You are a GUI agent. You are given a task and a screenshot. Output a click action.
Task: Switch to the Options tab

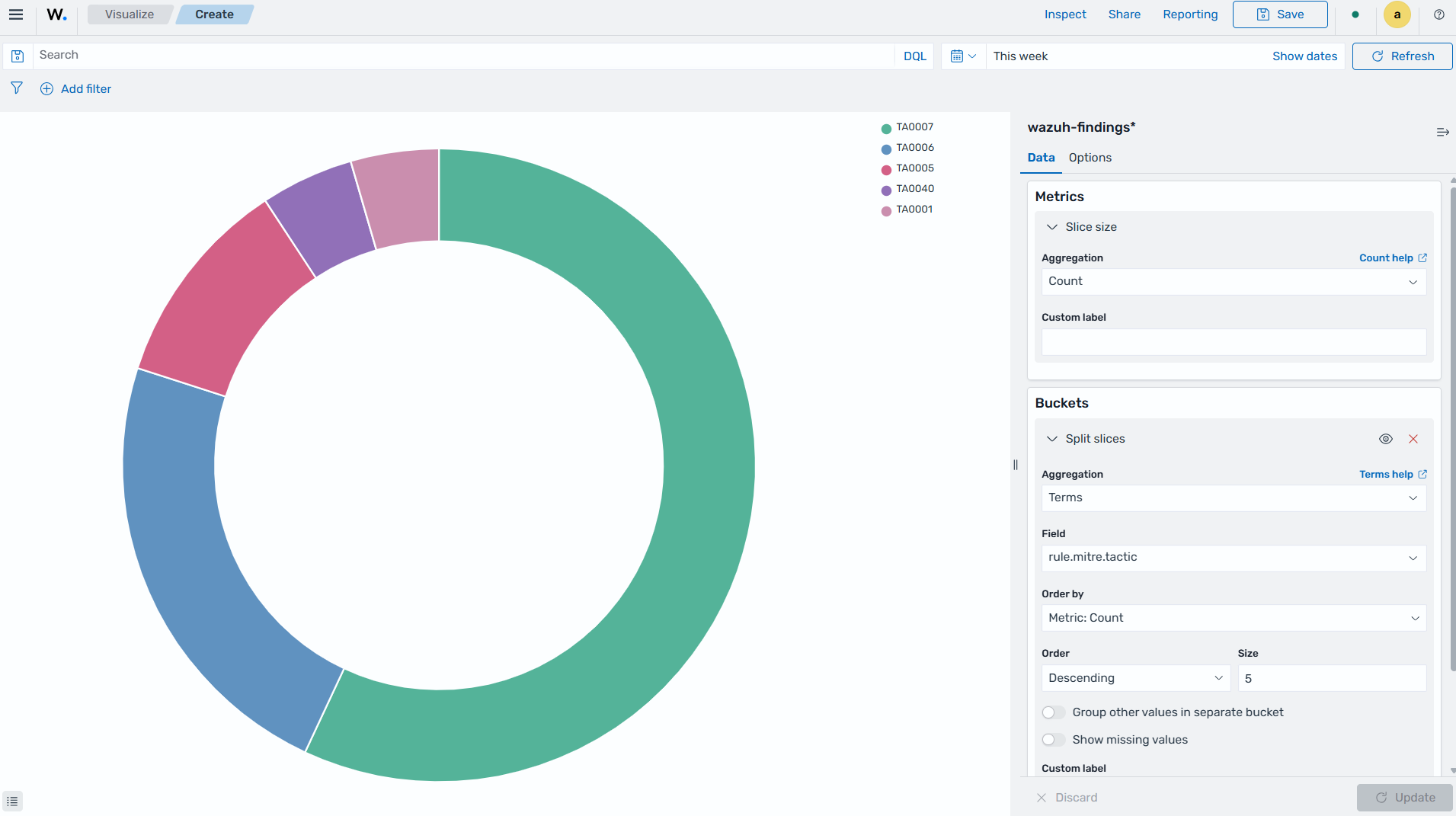1090,158
